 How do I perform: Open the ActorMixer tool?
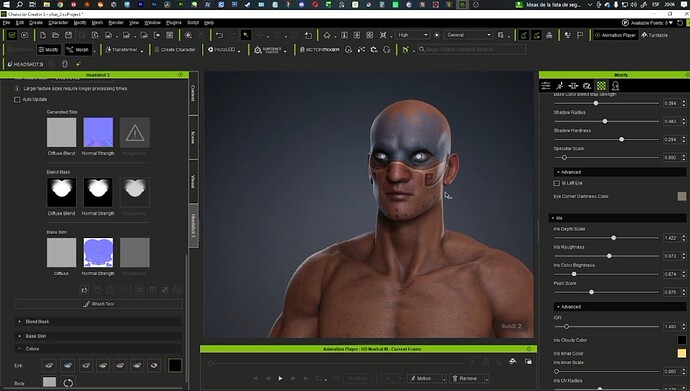(x=319, y=50)
